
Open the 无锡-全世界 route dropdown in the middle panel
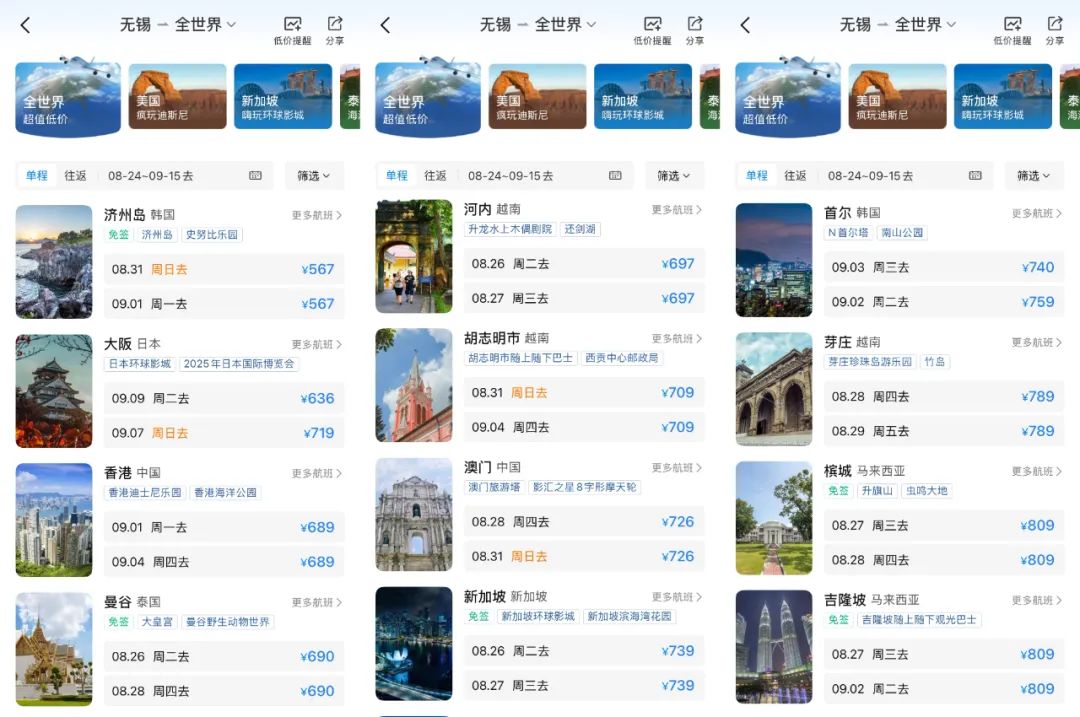538,25
